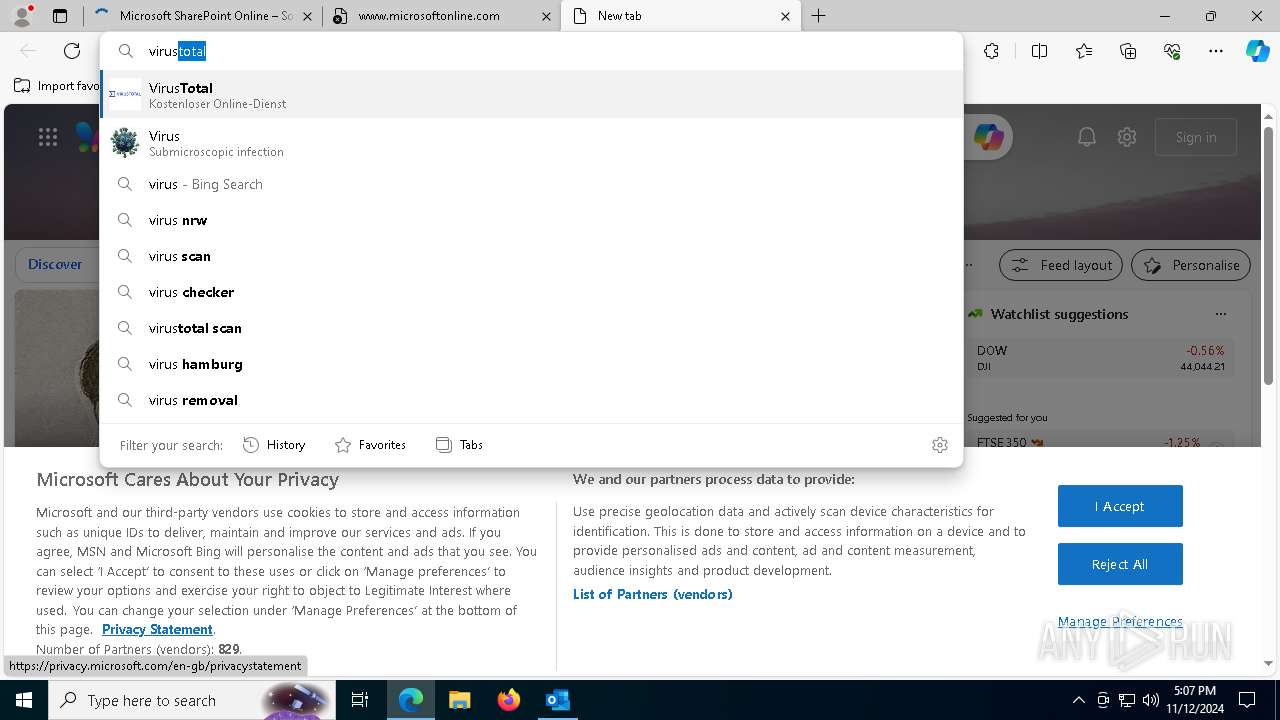Image resolution: width=1280 pixels, height=720 pixels.
Task: Click the refresh page button
Action: (72, 51)
